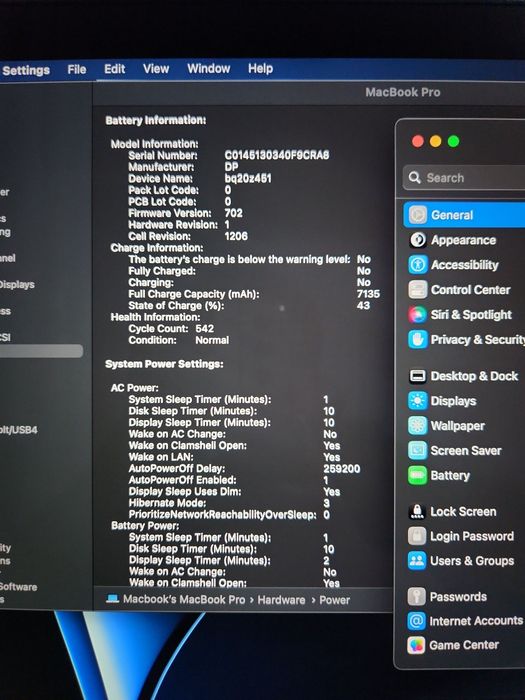Open the Login Password icon
Viewport: 525px width, 700px height.
coord(417,536)
